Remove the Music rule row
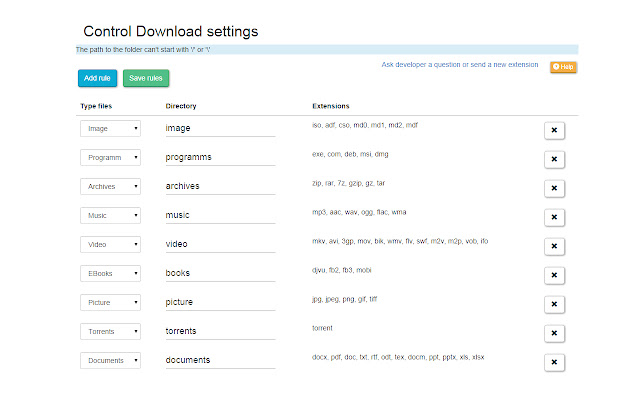The width and height of the screenshot is (640, 400). (x=555, y=217)
